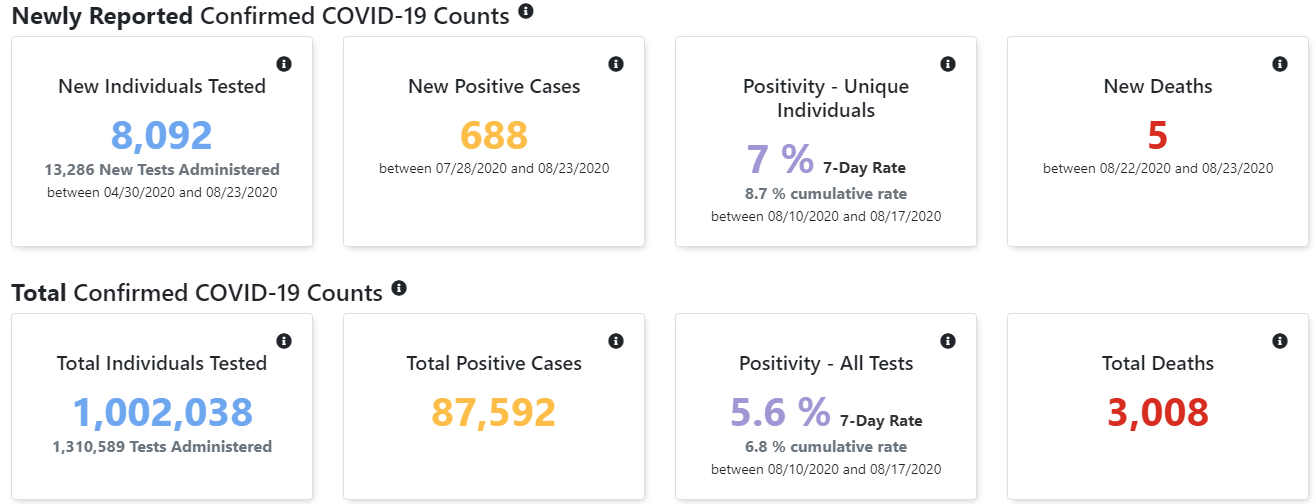The height and width of the screenshot is (504, 1316).
Task: Click info icon on New Deaths card
Action: coord(1280,64)
